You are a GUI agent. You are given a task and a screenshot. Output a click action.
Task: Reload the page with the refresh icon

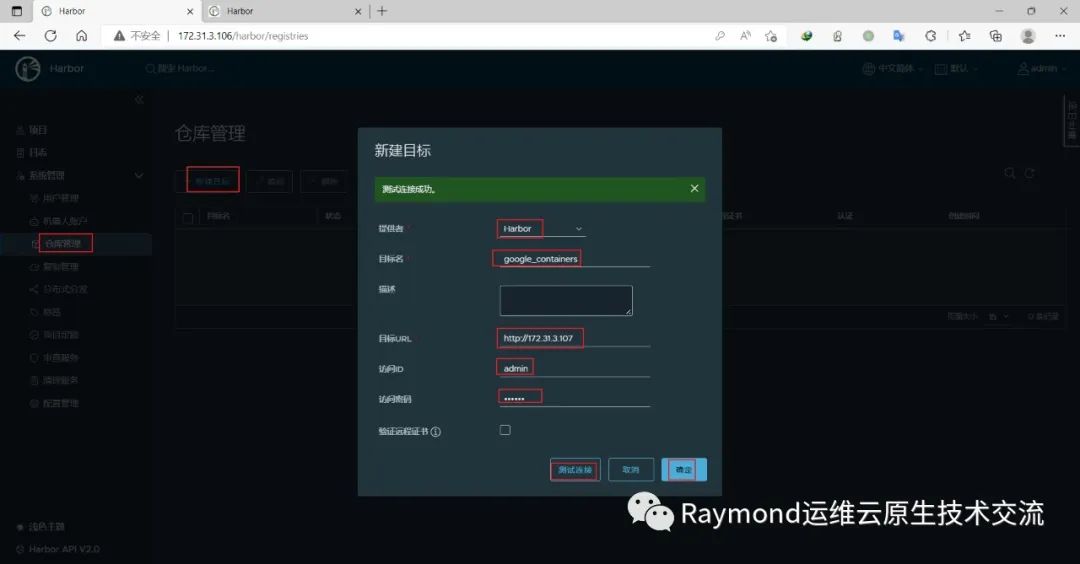[50, 36]
